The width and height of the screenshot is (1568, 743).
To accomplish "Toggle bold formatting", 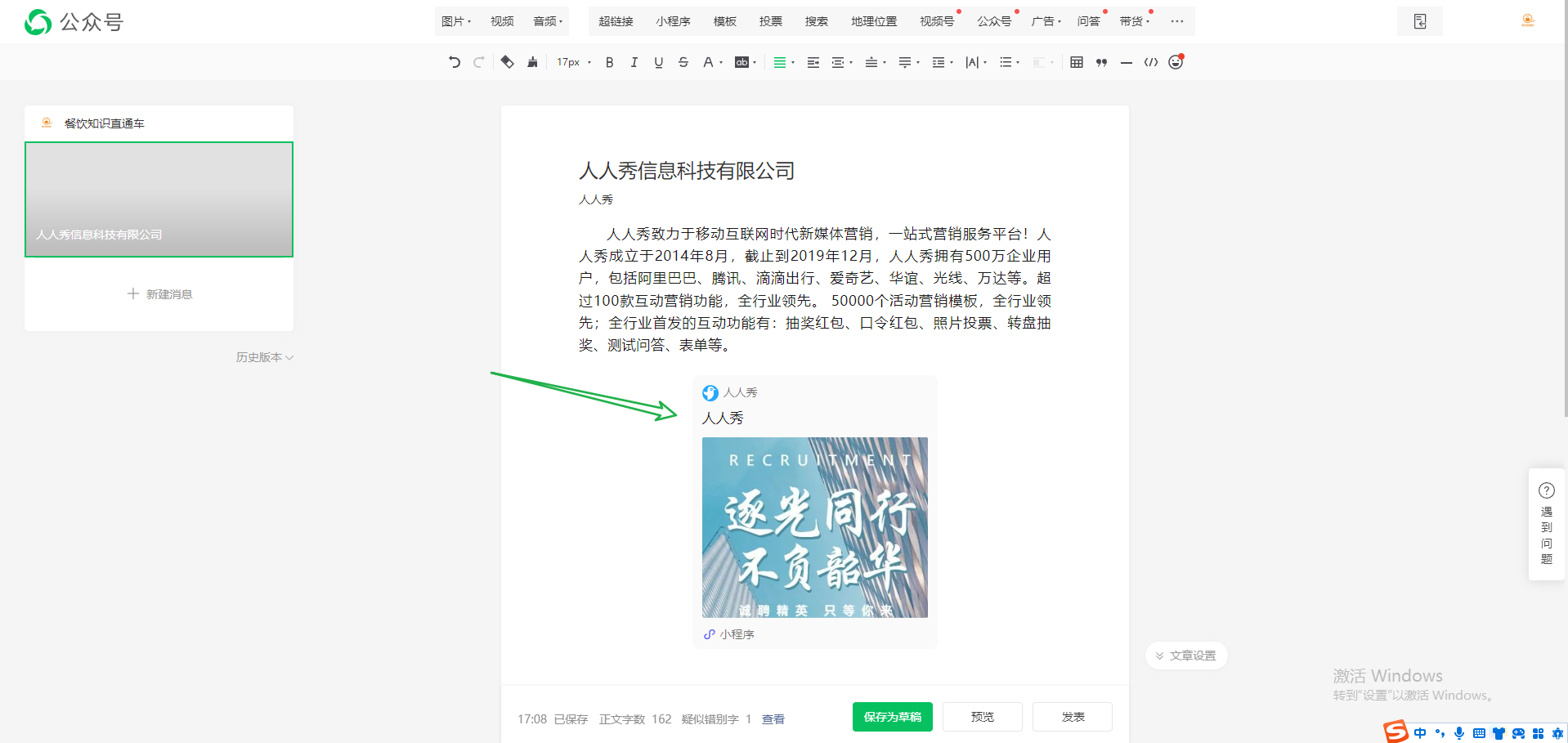I will (x=609, y=62).
